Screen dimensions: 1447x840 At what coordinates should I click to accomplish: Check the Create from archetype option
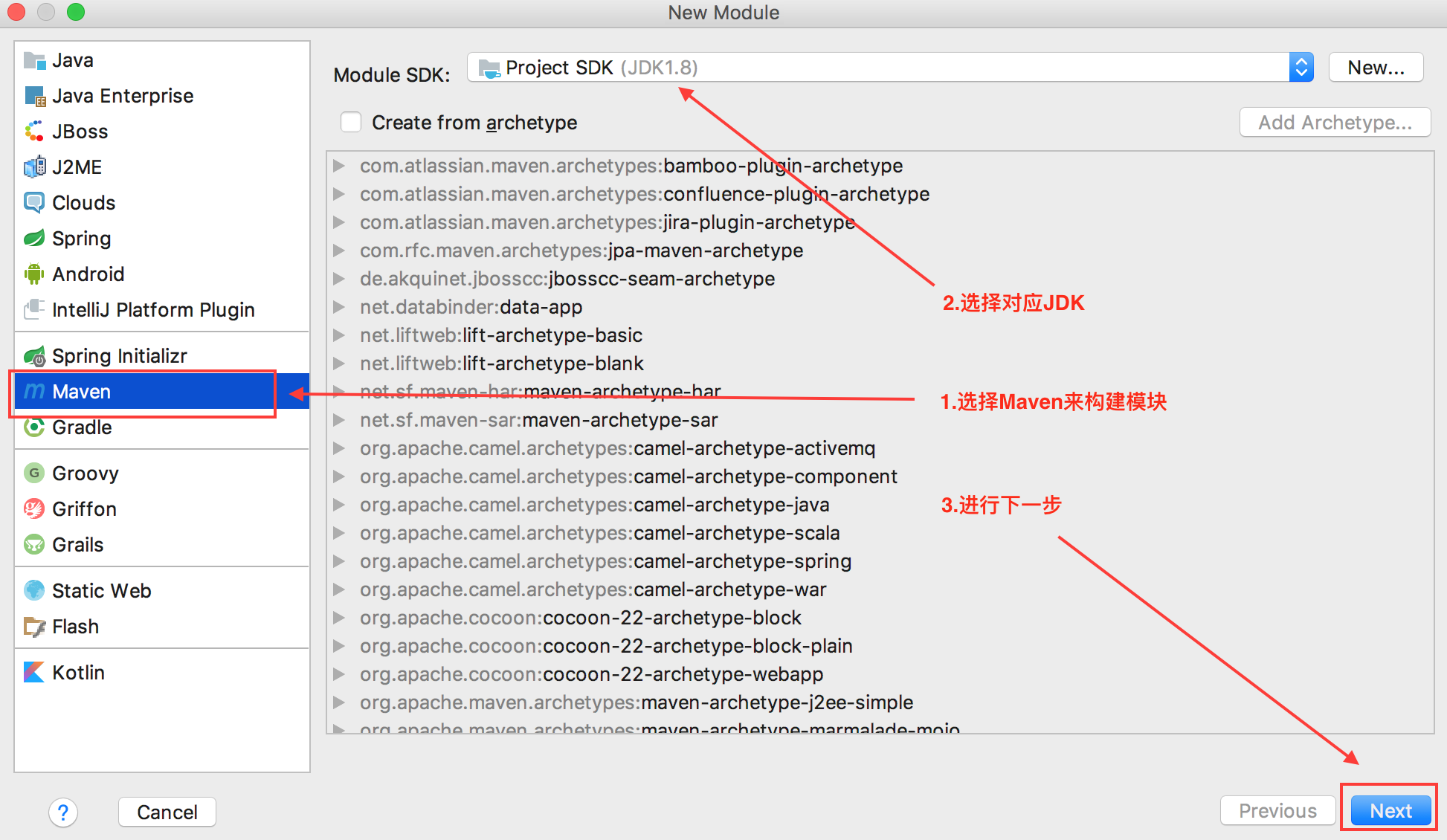coord(351,122)
